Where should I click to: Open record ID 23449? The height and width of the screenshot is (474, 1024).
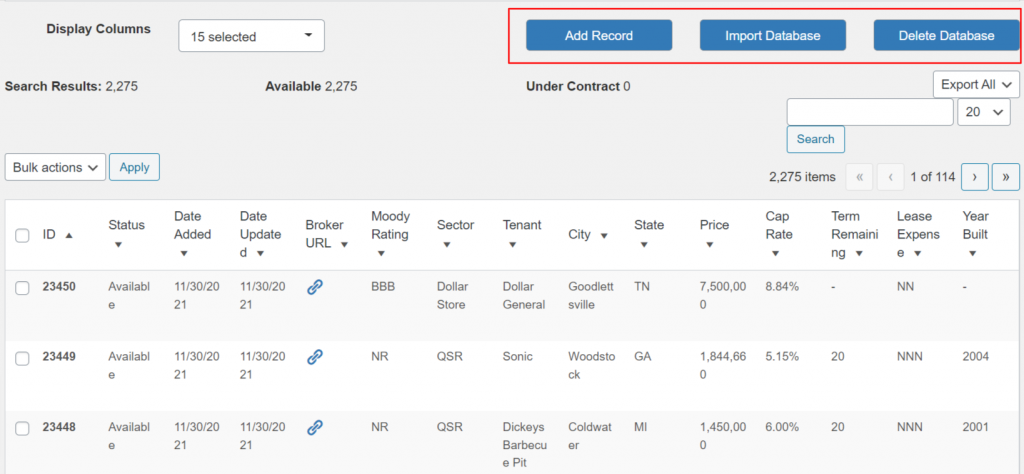[59, 356]
